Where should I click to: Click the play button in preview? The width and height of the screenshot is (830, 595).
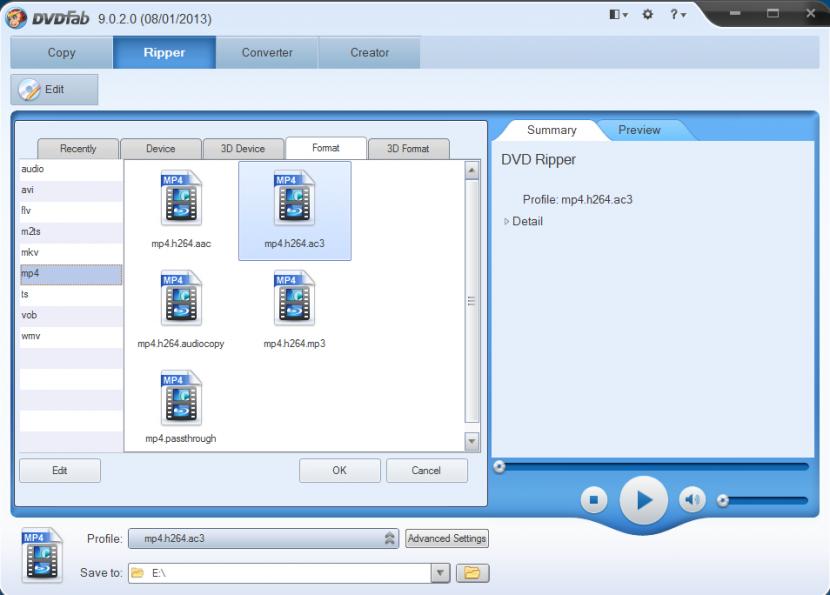(644, 499)
